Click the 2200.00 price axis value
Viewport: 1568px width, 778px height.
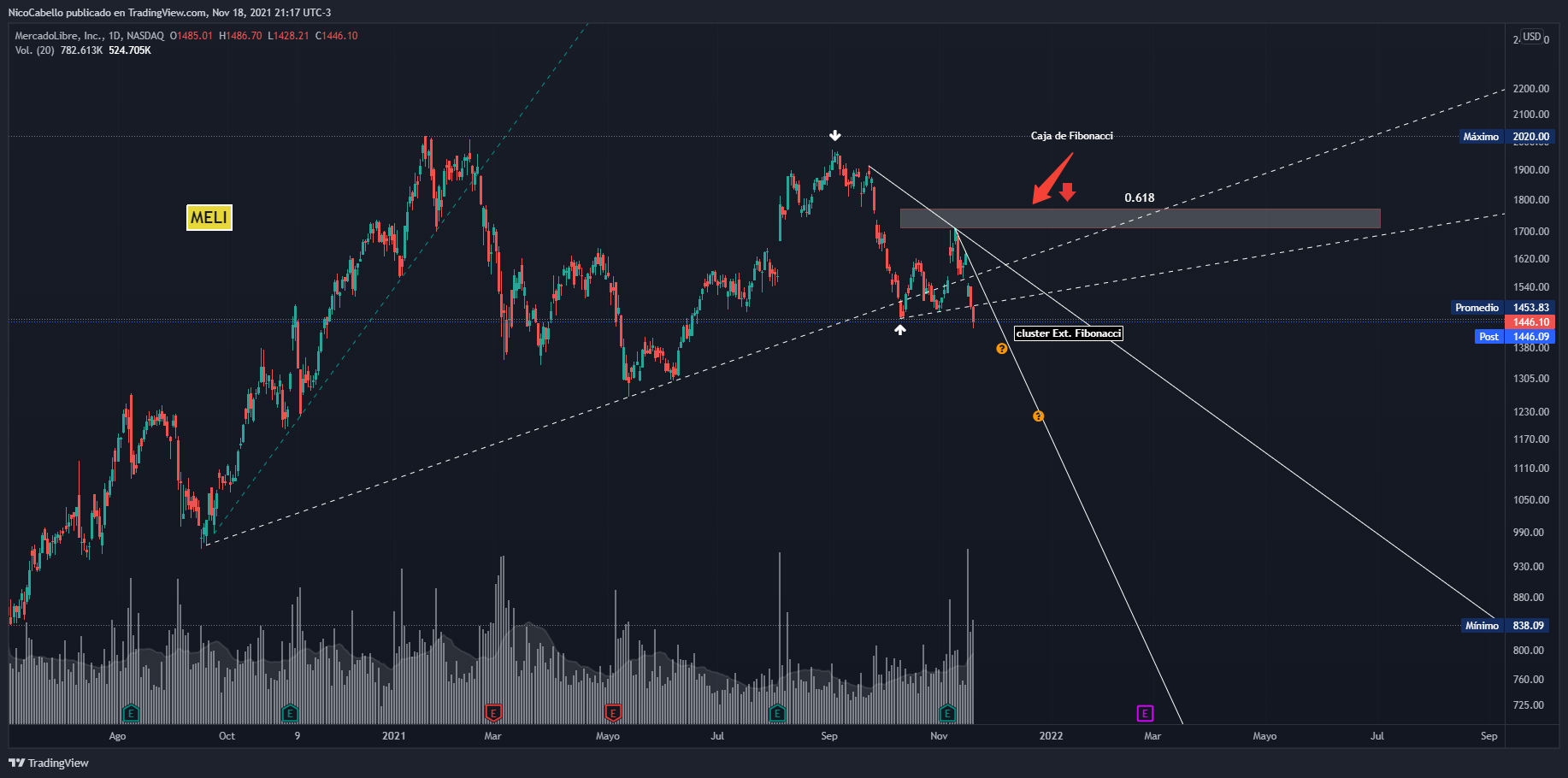1530,89
